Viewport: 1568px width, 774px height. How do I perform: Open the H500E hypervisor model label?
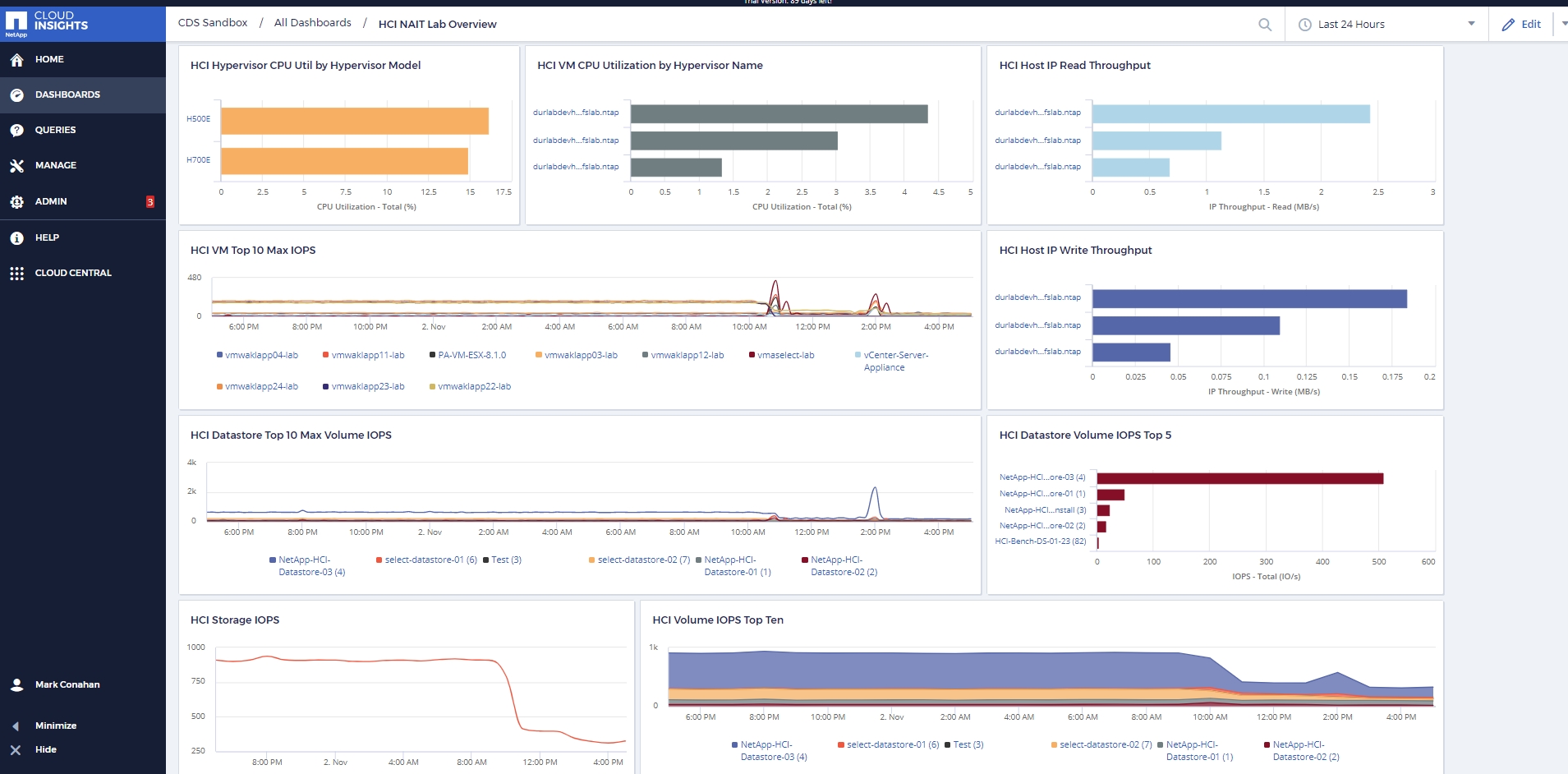pos(198,119)
